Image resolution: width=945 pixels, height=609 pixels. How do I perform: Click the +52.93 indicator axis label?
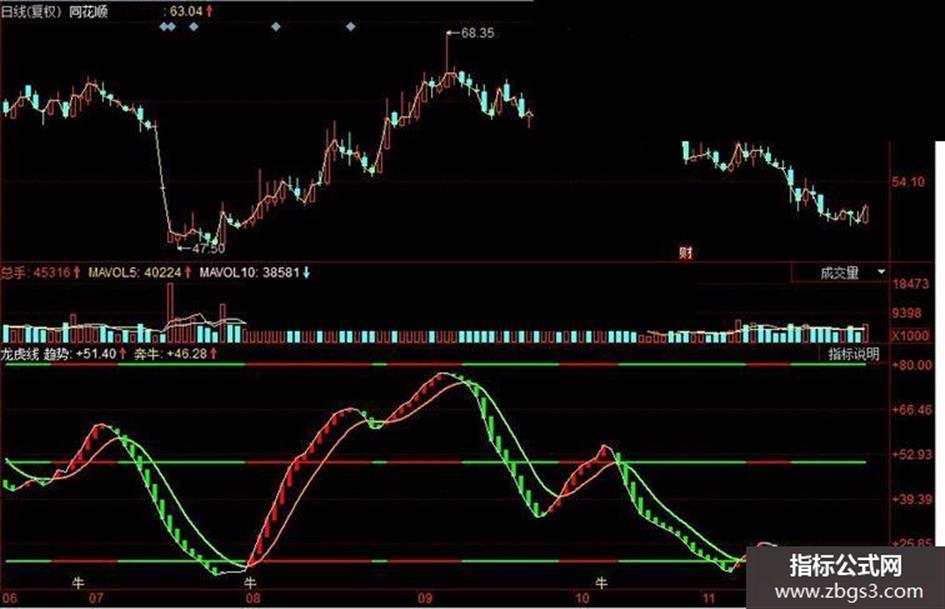coord(912,454)
